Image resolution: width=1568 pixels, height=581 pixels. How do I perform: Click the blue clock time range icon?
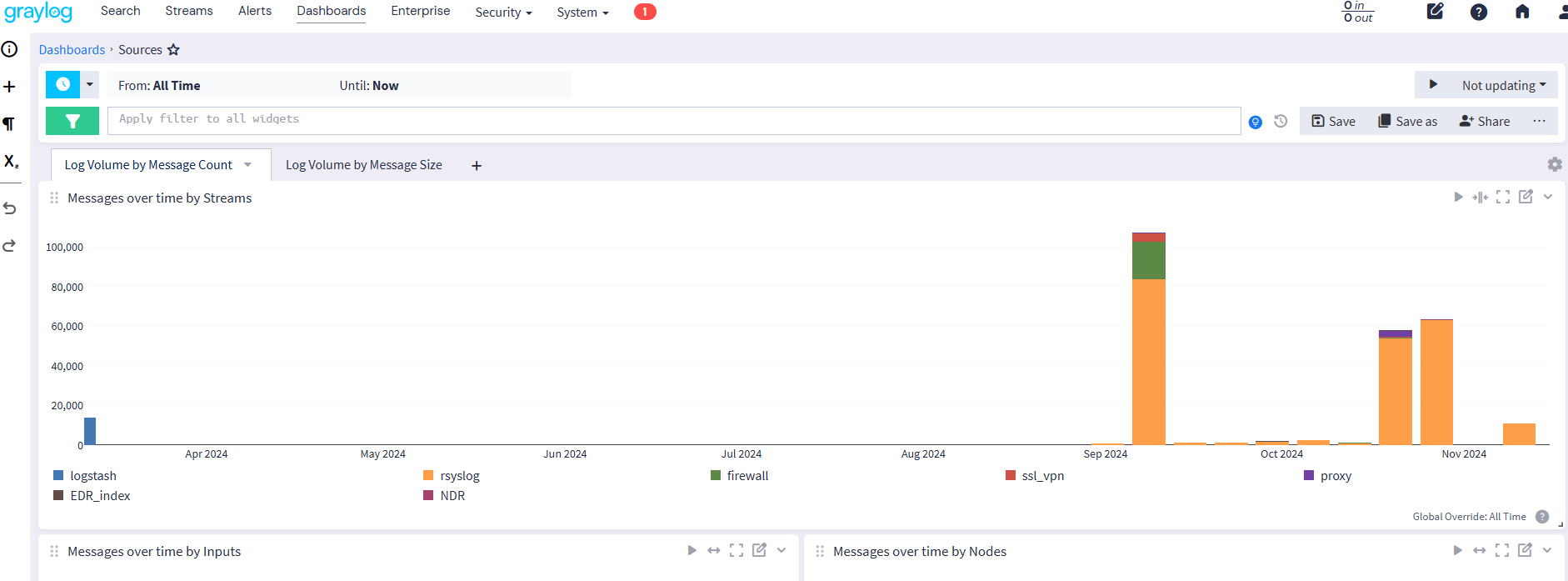tap(62, 84)
